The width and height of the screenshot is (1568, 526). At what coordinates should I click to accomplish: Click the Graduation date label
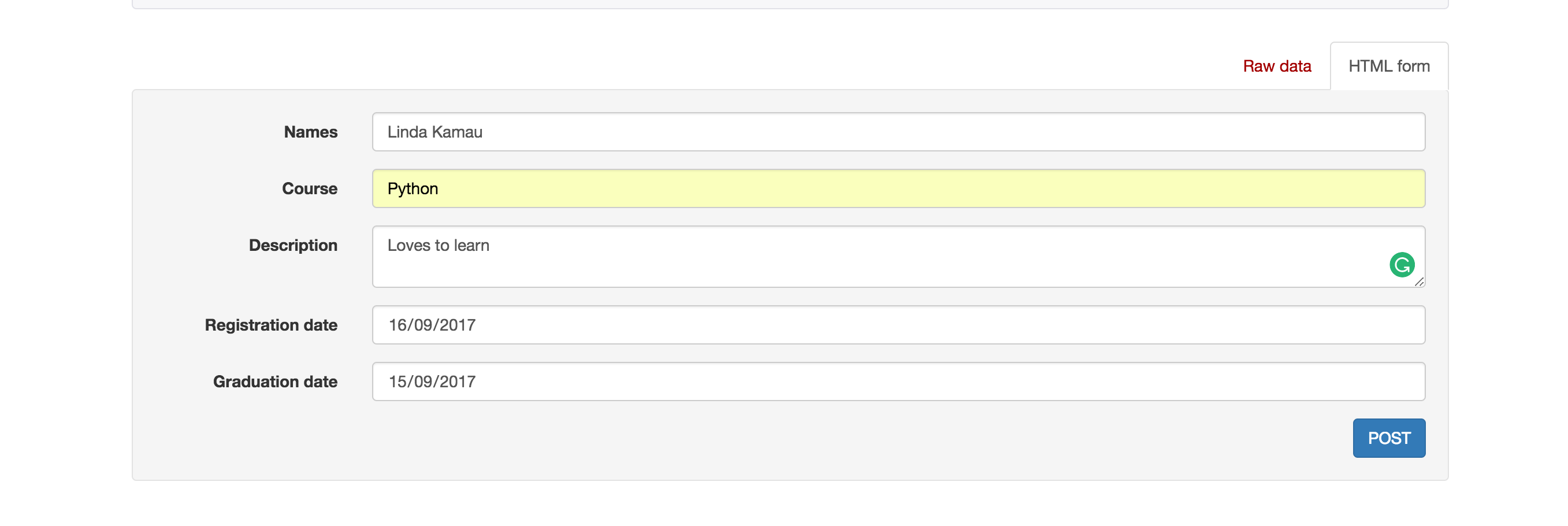tap(275, 381)
